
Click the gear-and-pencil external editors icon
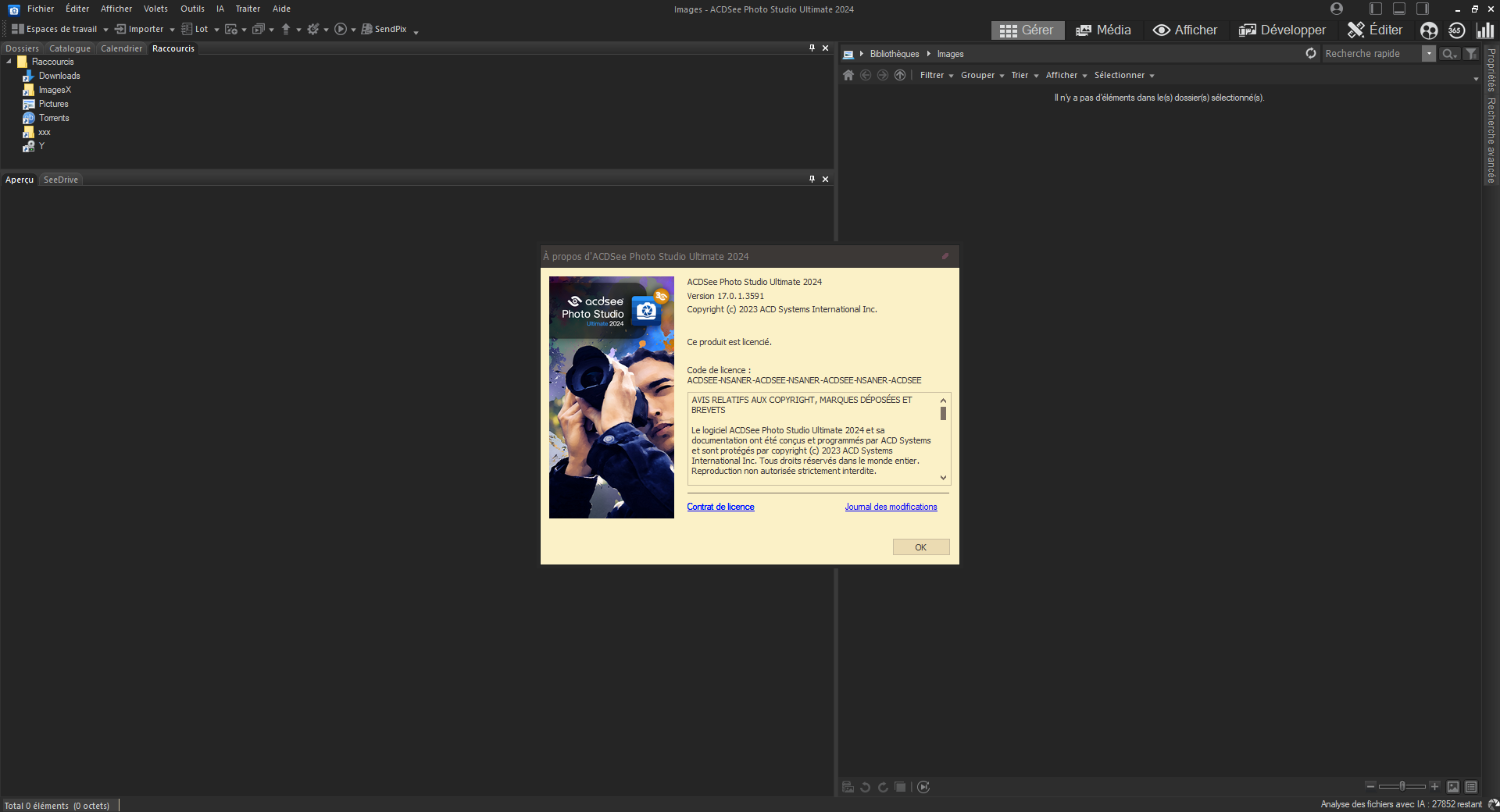tap(313, 29)
